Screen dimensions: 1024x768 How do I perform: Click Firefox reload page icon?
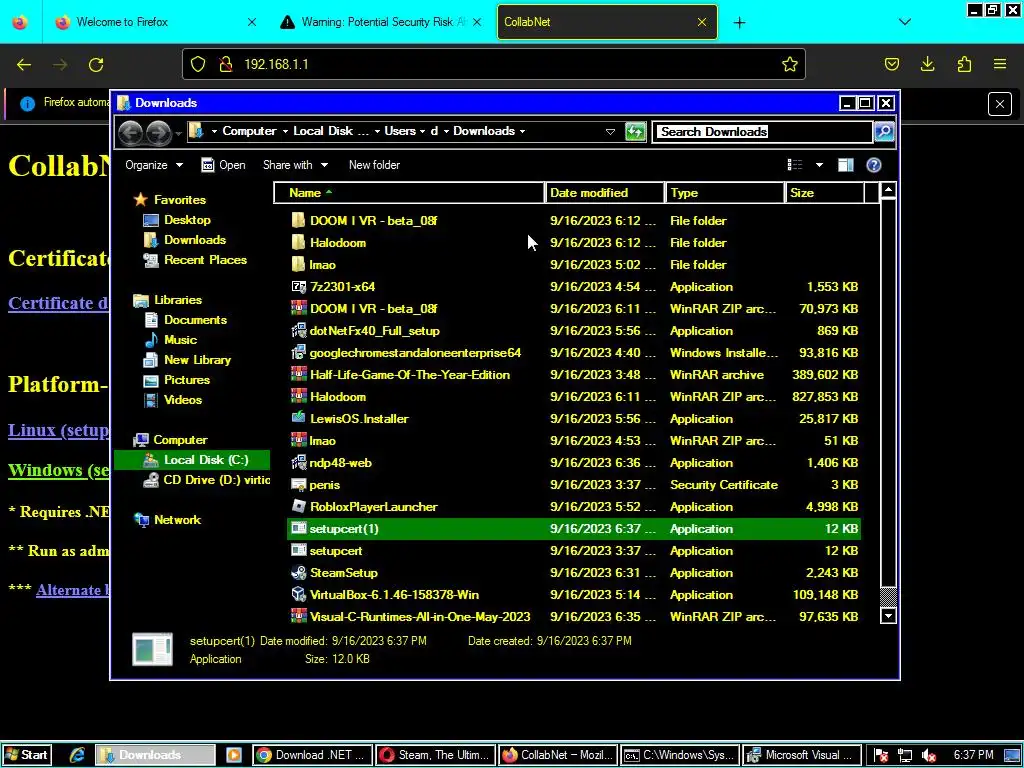pyautogui.click(x=96, y=65)
